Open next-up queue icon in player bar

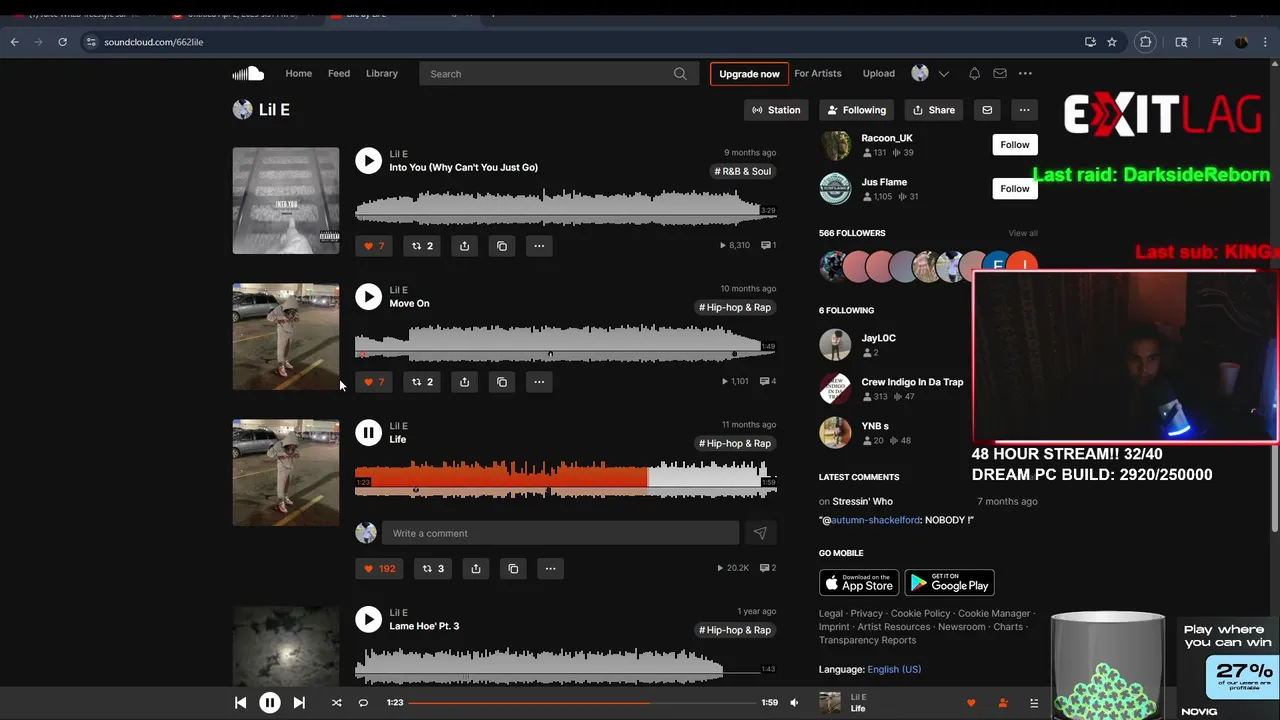tap(1034, 703)
